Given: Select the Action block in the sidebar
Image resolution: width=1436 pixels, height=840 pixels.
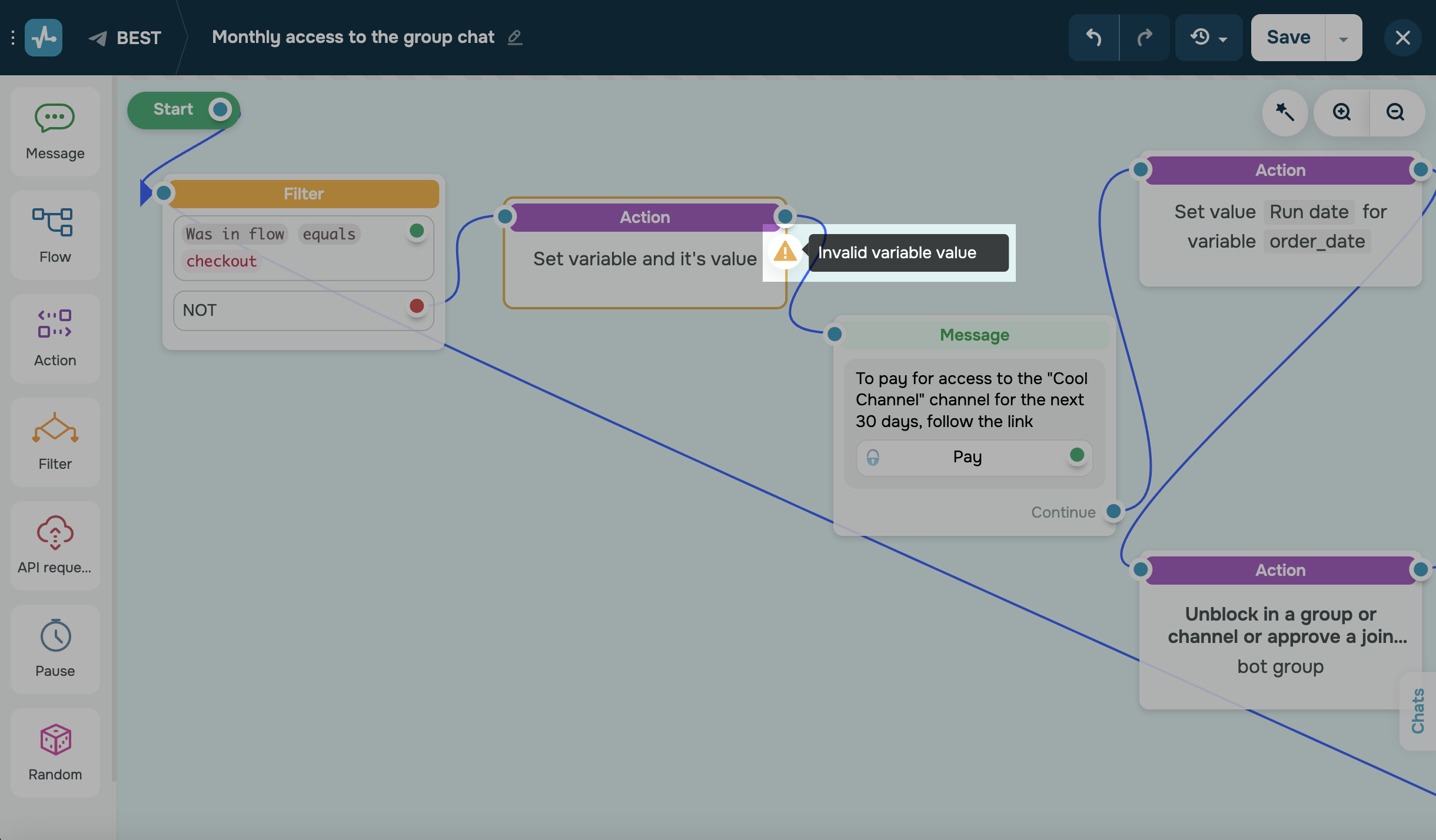Looking at the screenshot, I should tap(54, 338).
